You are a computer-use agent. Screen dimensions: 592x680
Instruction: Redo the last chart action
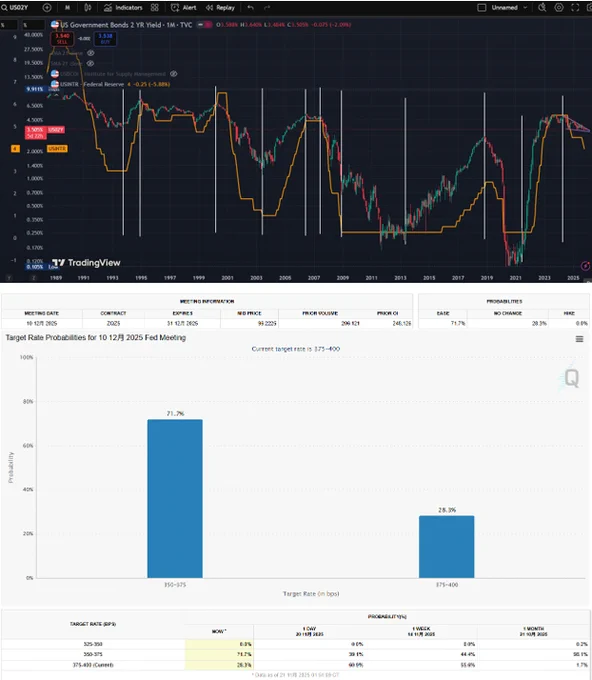tap(267, 7)
